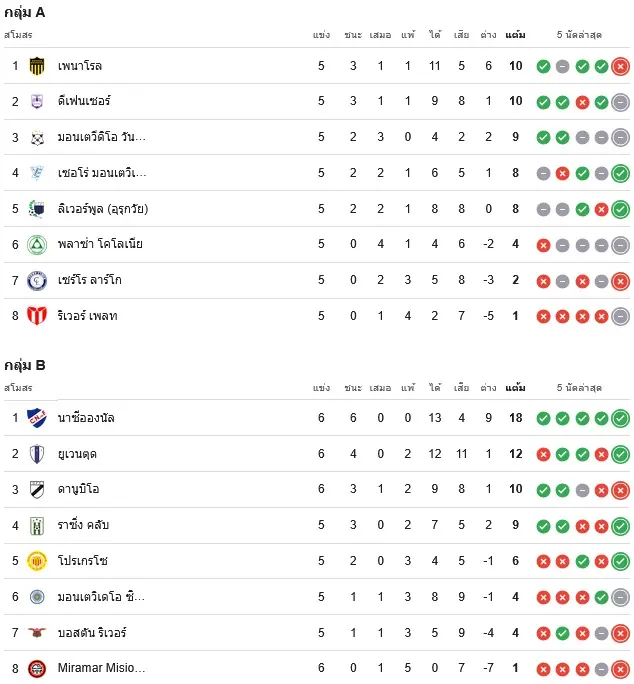Screen dimensions: 634x684
Task: Click the Peñarol yellow-black striped crest
Action: pyautogui.click(x=37, y=66)
